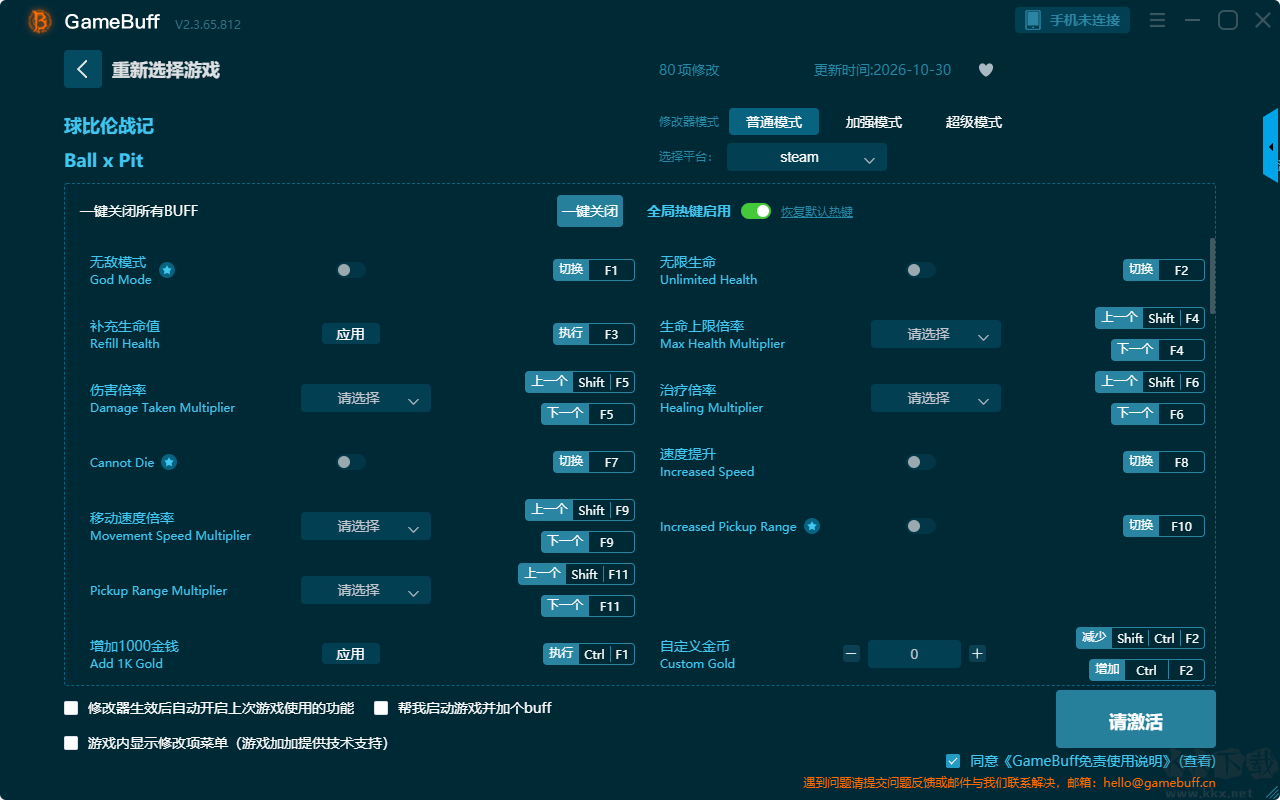Viewport: 1280px width, 800px height.
Task: Click the 请激活 activate button
Action: [1136, 720]
